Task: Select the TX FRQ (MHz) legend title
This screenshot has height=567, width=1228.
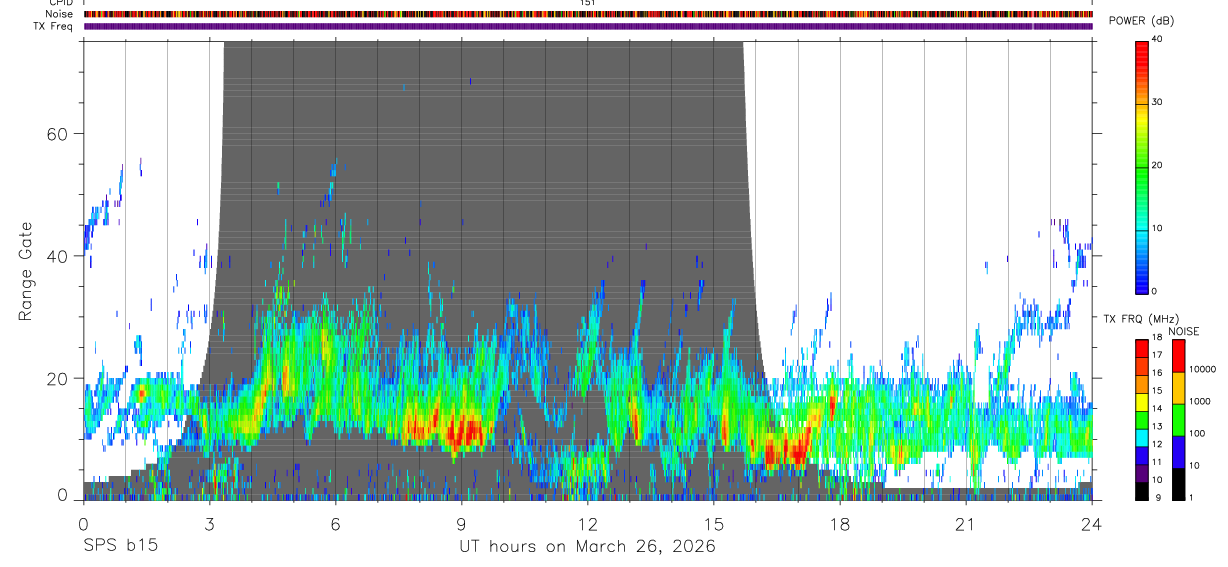Action: click(1144, 319)
